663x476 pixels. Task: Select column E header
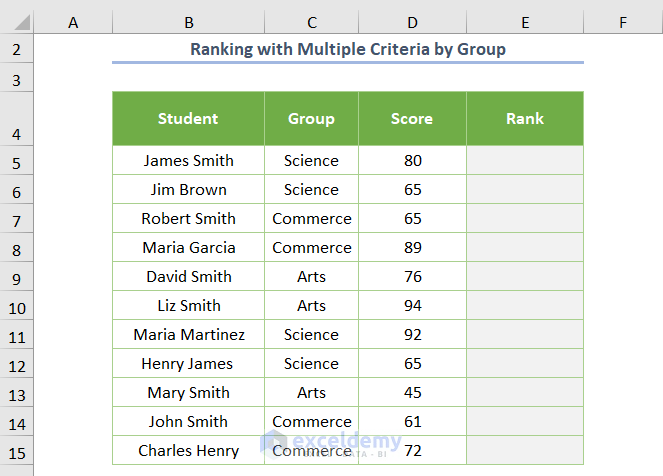coord(524,22)
